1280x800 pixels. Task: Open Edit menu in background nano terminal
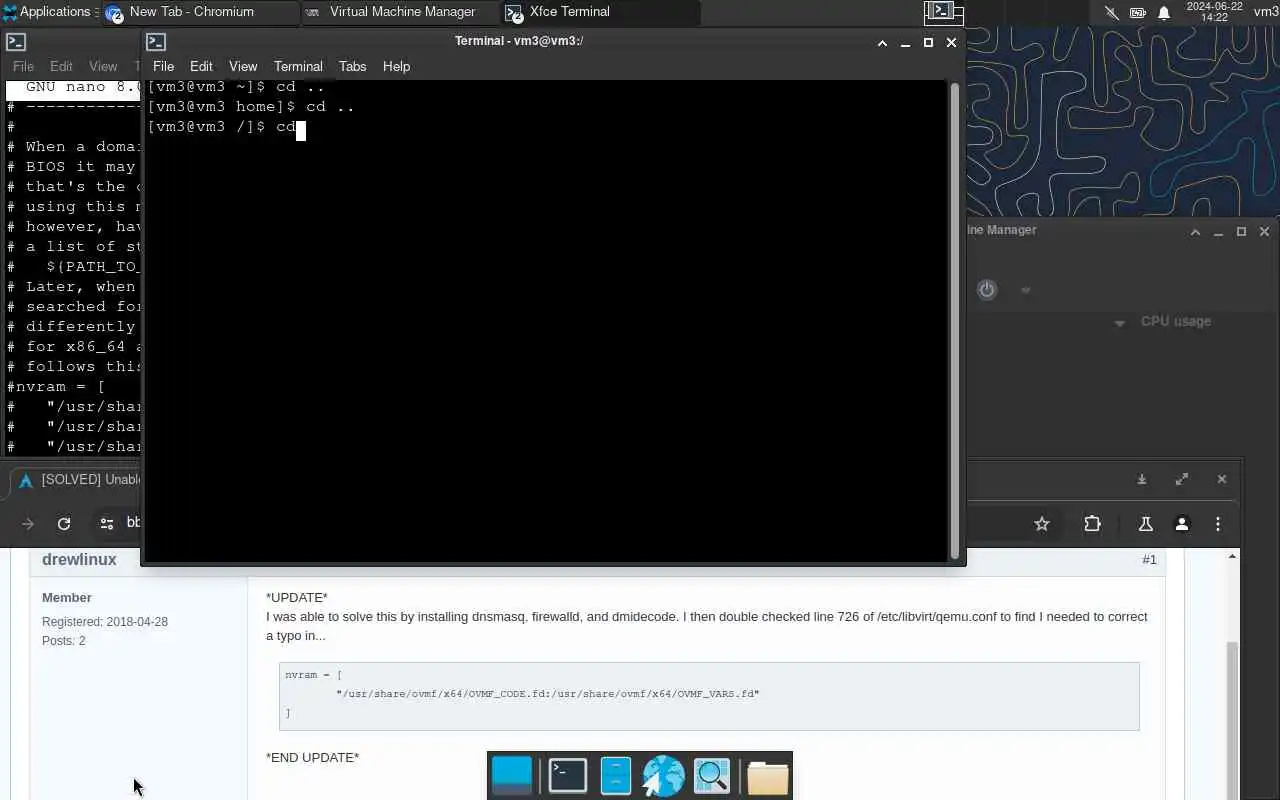61,66
